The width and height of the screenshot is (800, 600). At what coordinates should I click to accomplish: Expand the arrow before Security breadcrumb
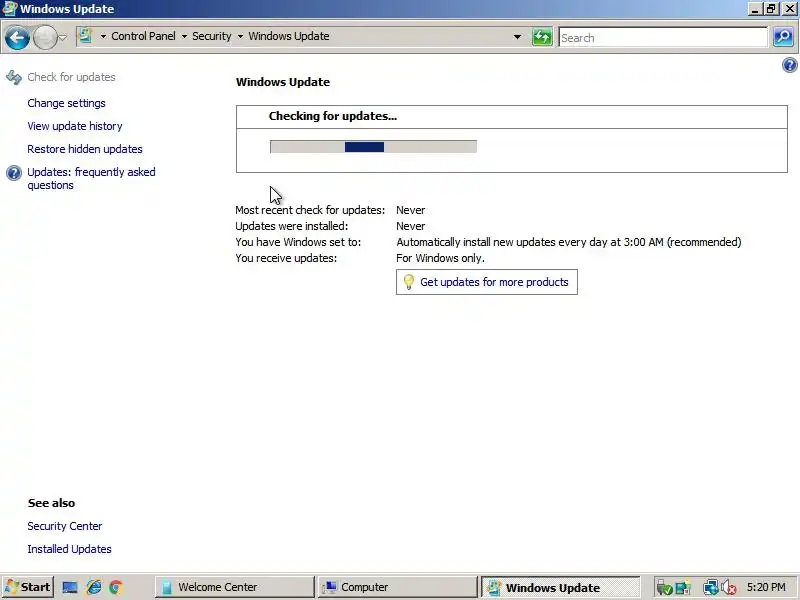coord(184,37)
